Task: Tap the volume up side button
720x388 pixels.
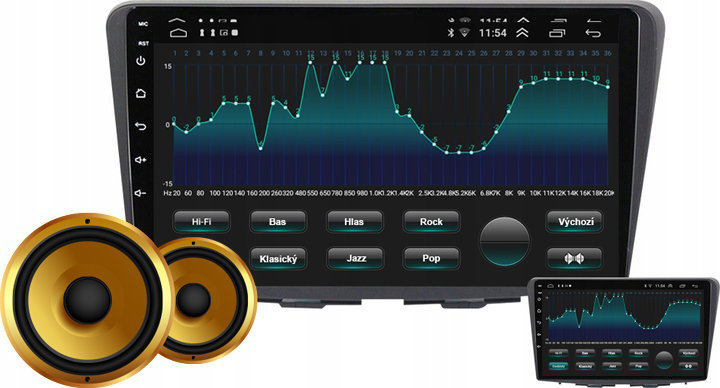Action: click(141, 159)
